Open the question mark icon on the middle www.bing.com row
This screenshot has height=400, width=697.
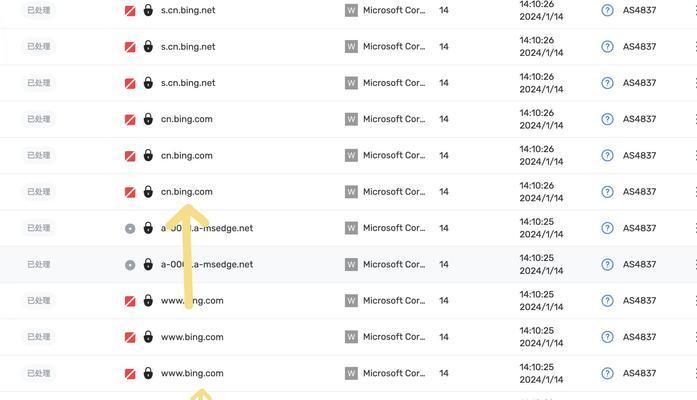click(x=607, y=337)
